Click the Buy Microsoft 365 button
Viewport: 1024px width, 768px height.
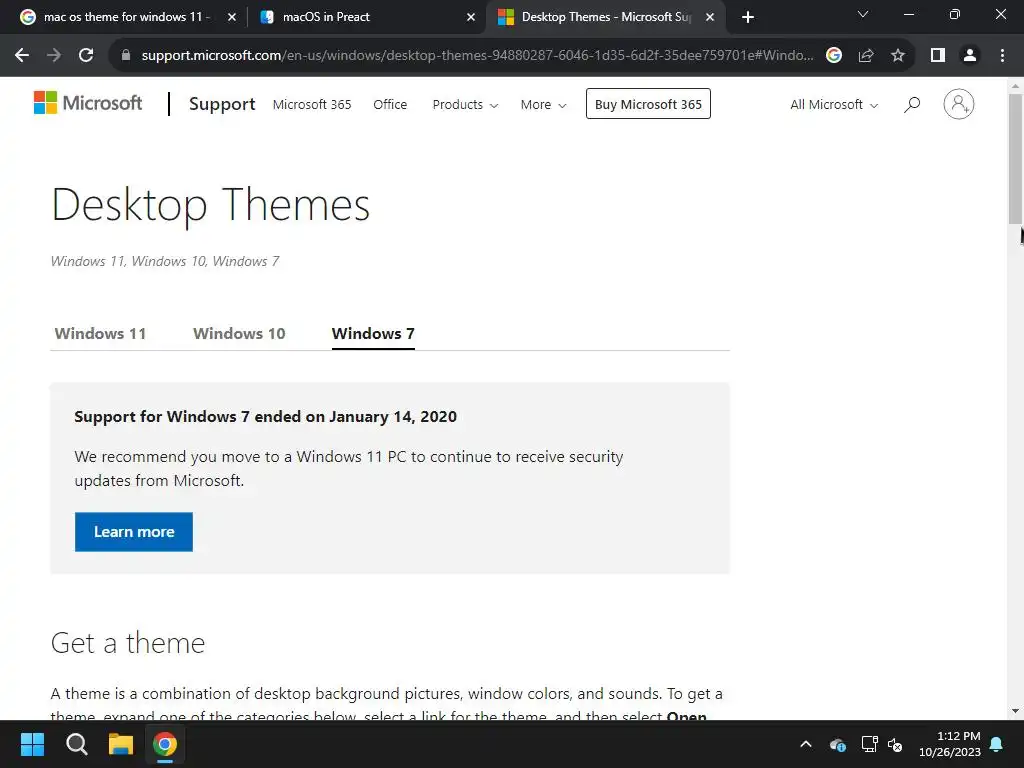click(648, 104)
